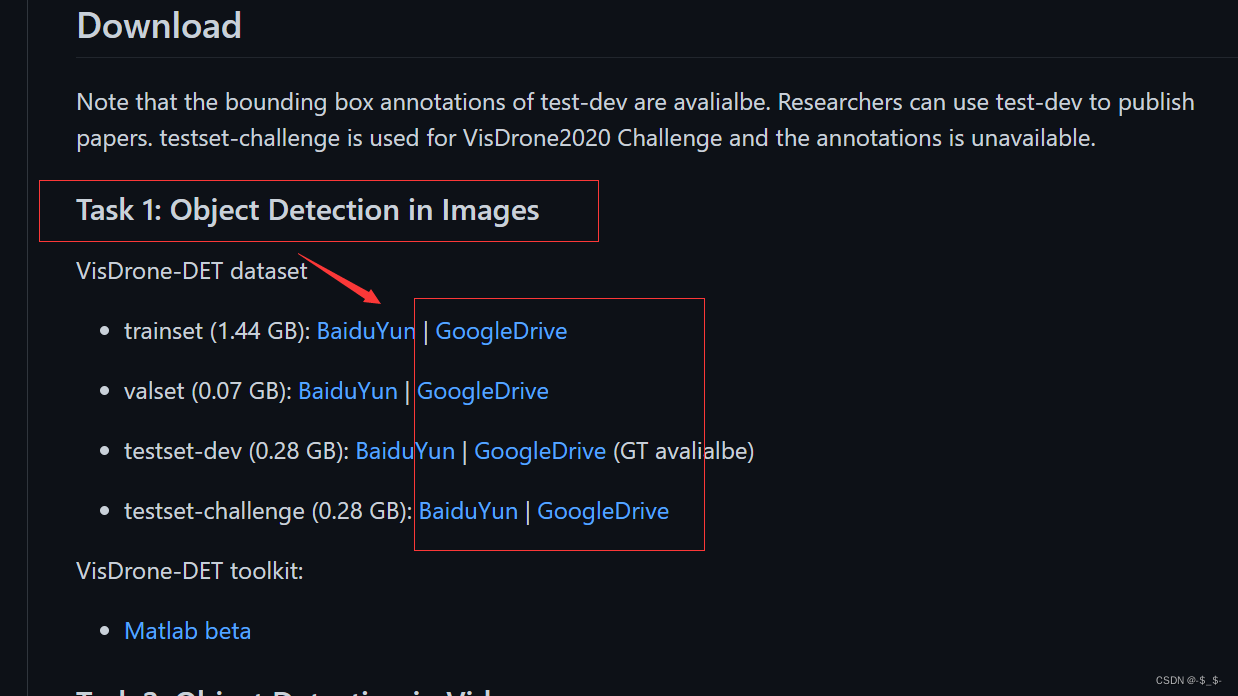Open the trainset BaiduYun download link

pos(366,331)
